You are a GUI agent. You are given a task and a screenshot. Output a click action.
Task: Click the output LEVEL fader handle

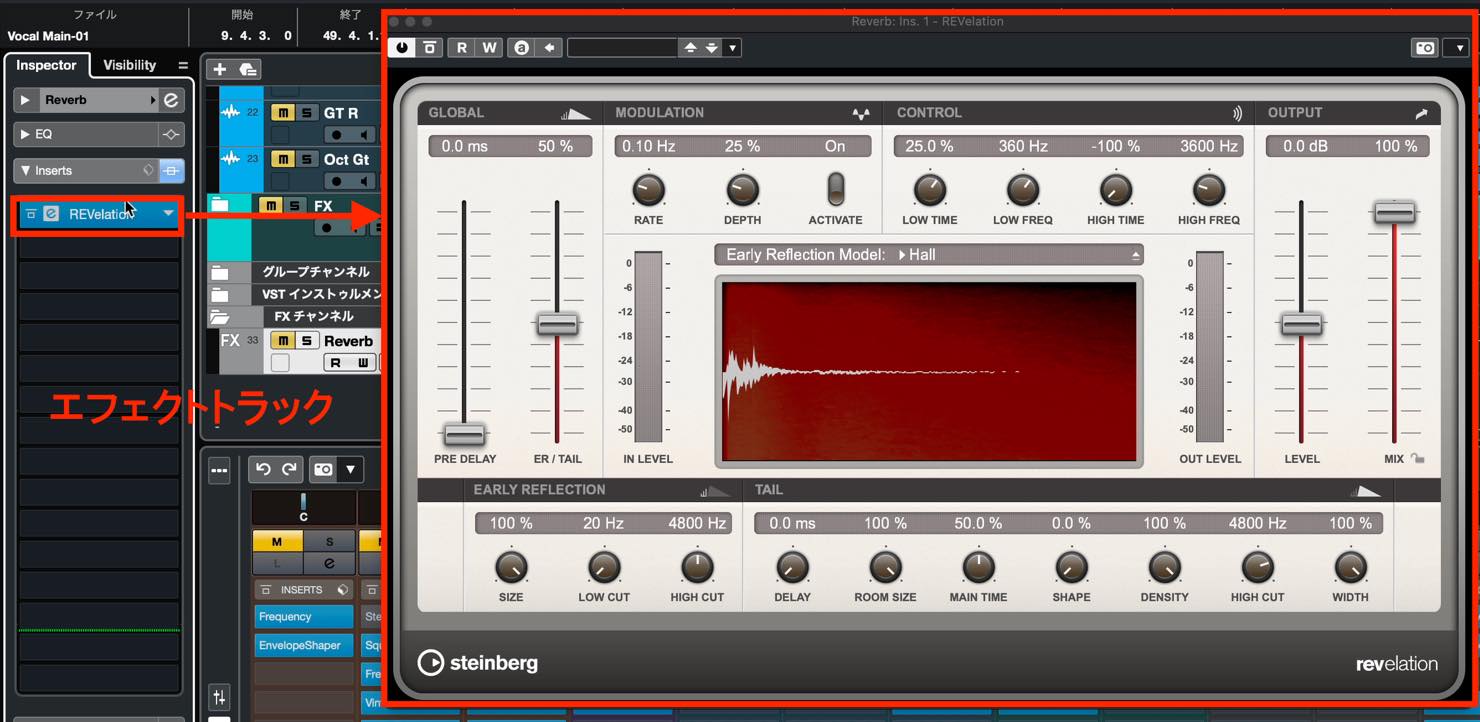coord(1301,324)
